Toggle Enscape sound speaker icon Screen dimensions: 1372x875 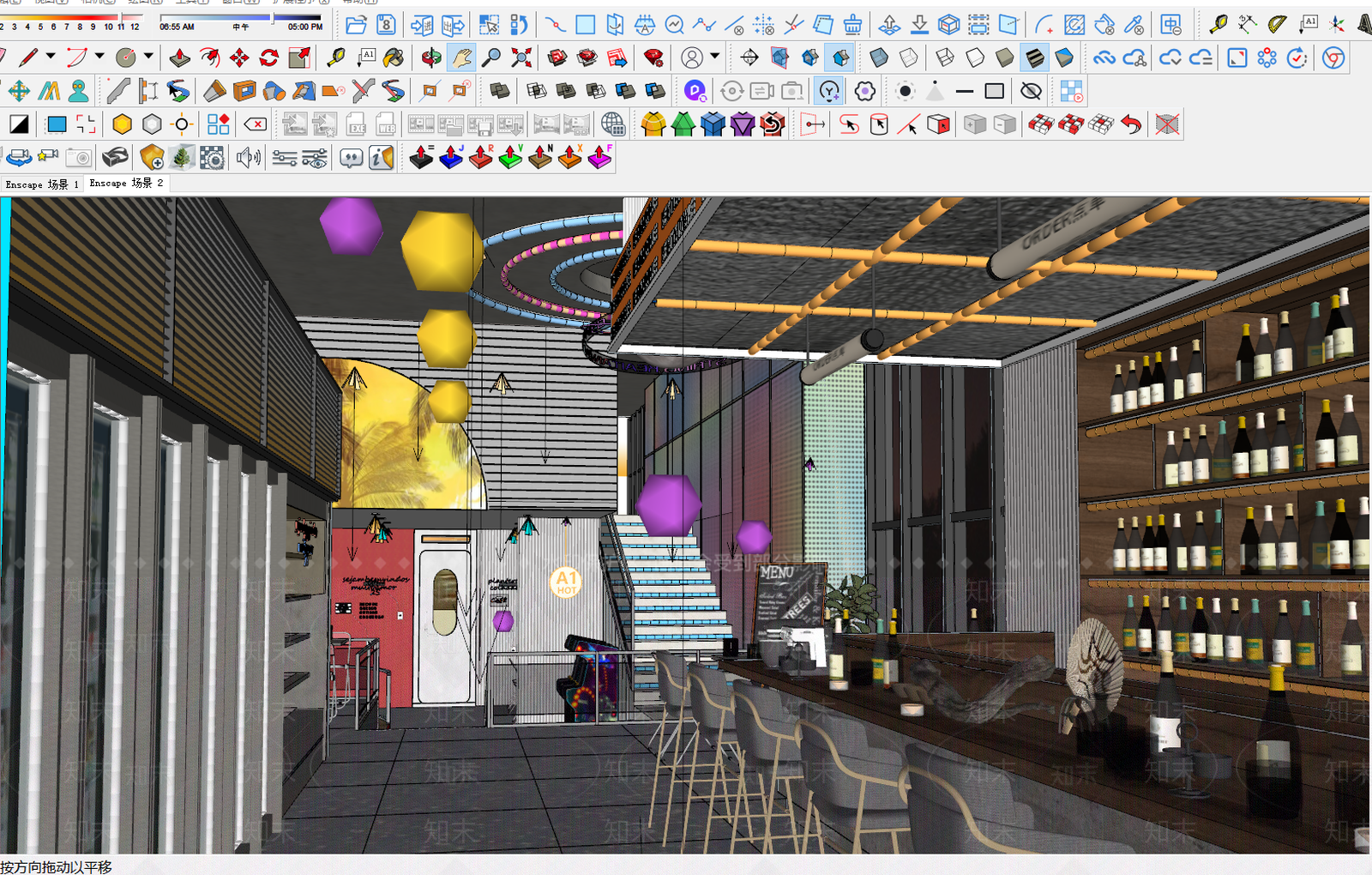coord(249,158)
